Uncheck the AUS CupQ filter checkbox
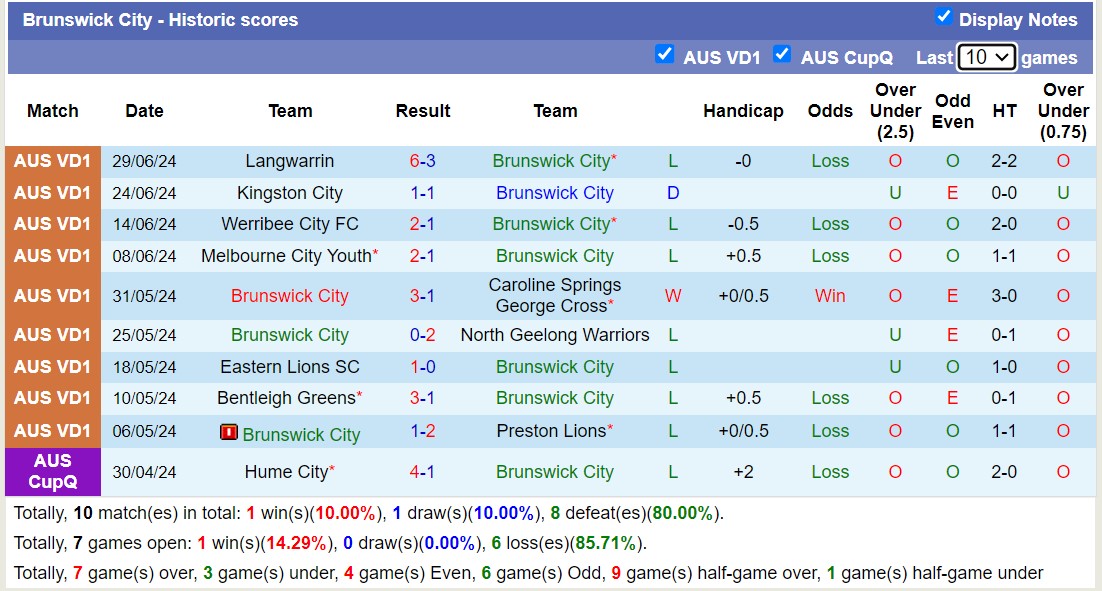This screenshot has width=1102, height=591. [x=782, y=55]
